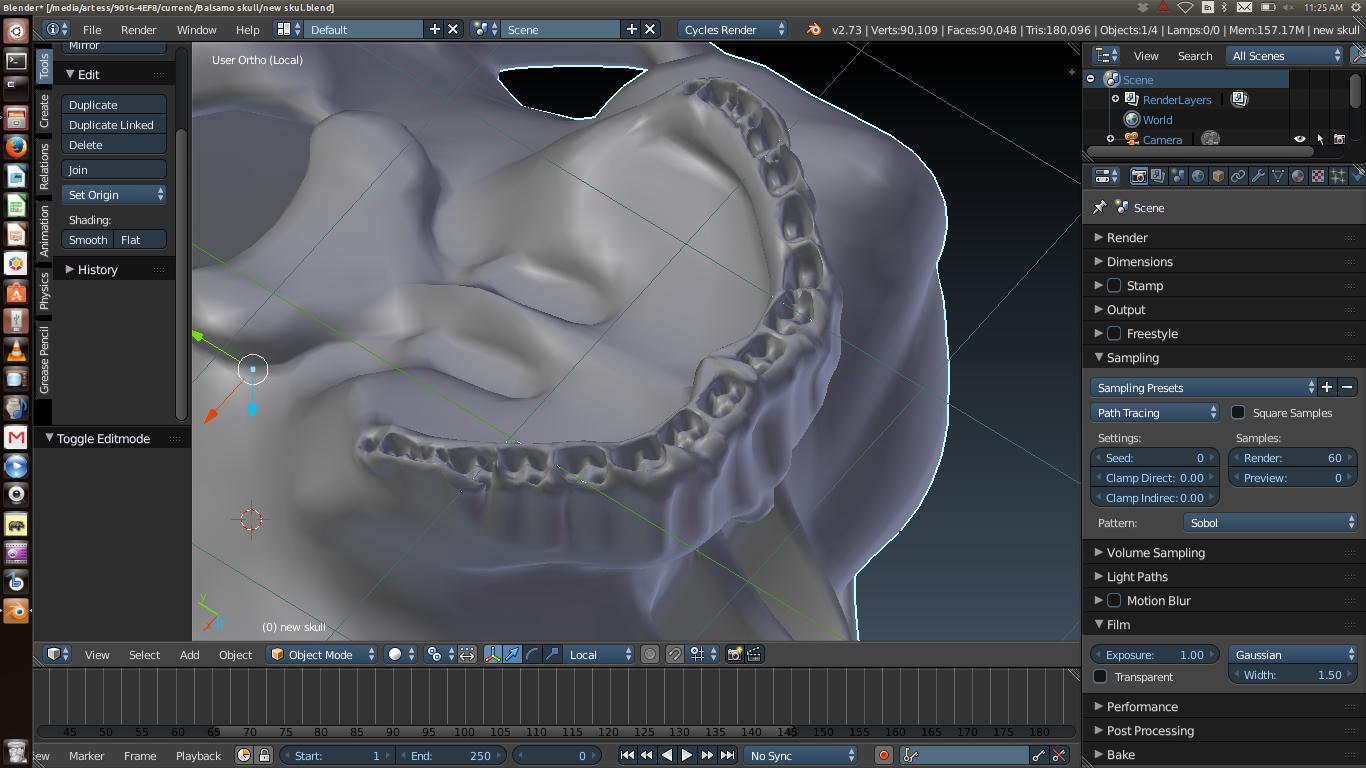Enable the Square Samples checkbox
This screenshot has width=1366, height=768.
click(x=1238, y=412)
